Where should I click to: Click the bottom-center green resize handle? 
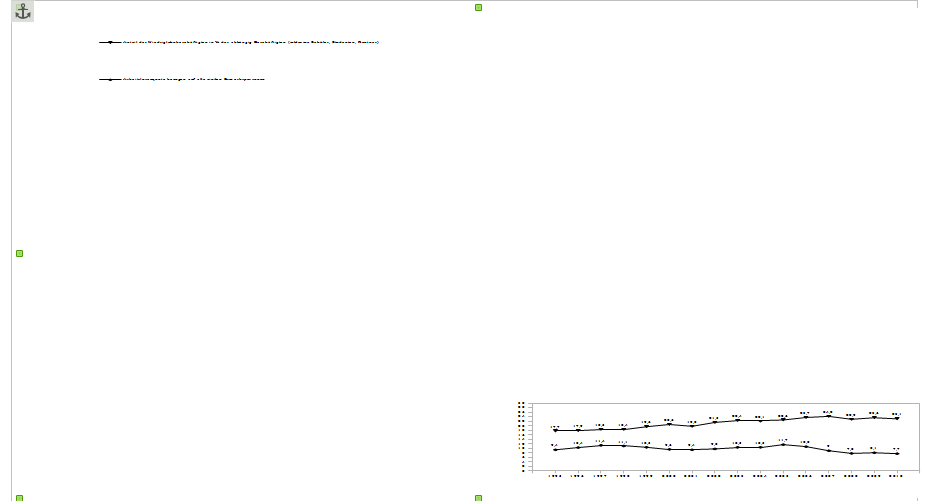click(x=478, y=497)
